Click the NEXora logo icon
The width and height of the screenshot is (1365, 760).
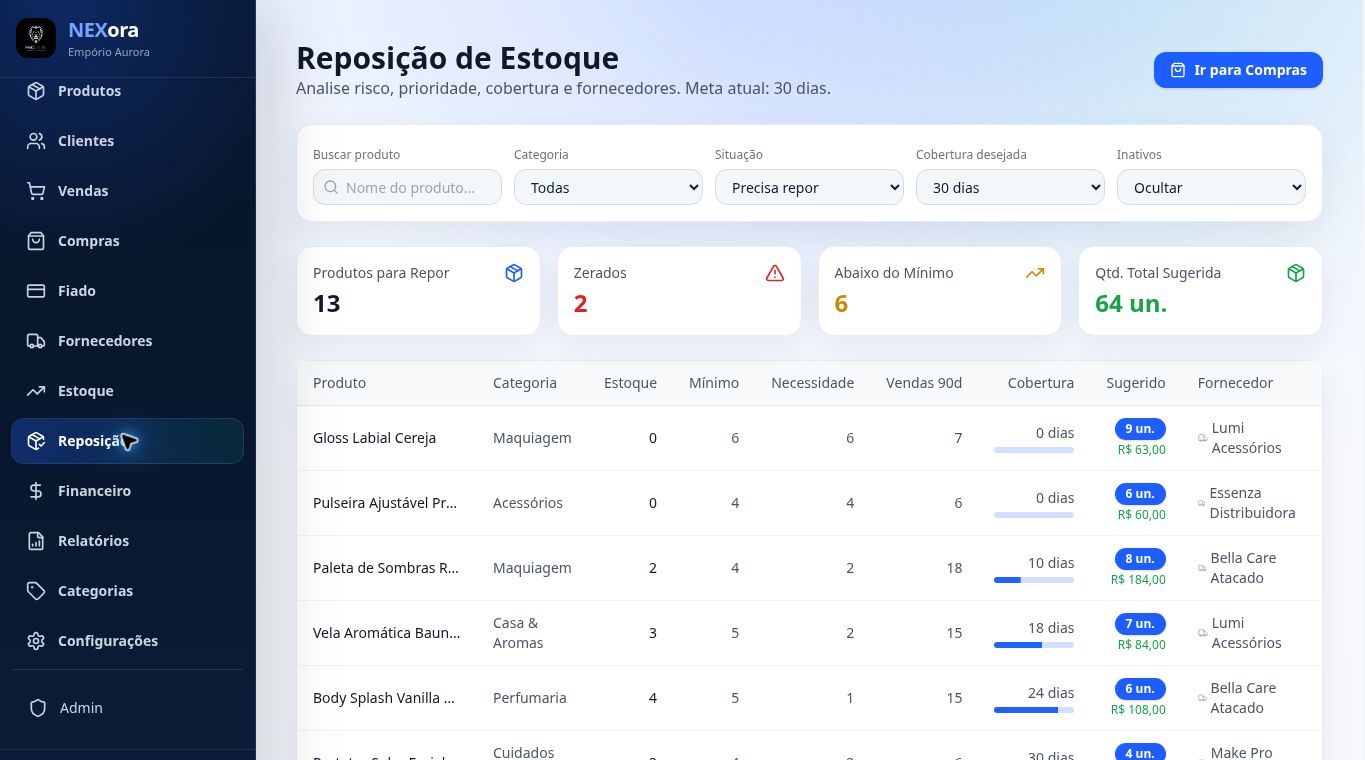pyautogui.click(x=36, y=38)
